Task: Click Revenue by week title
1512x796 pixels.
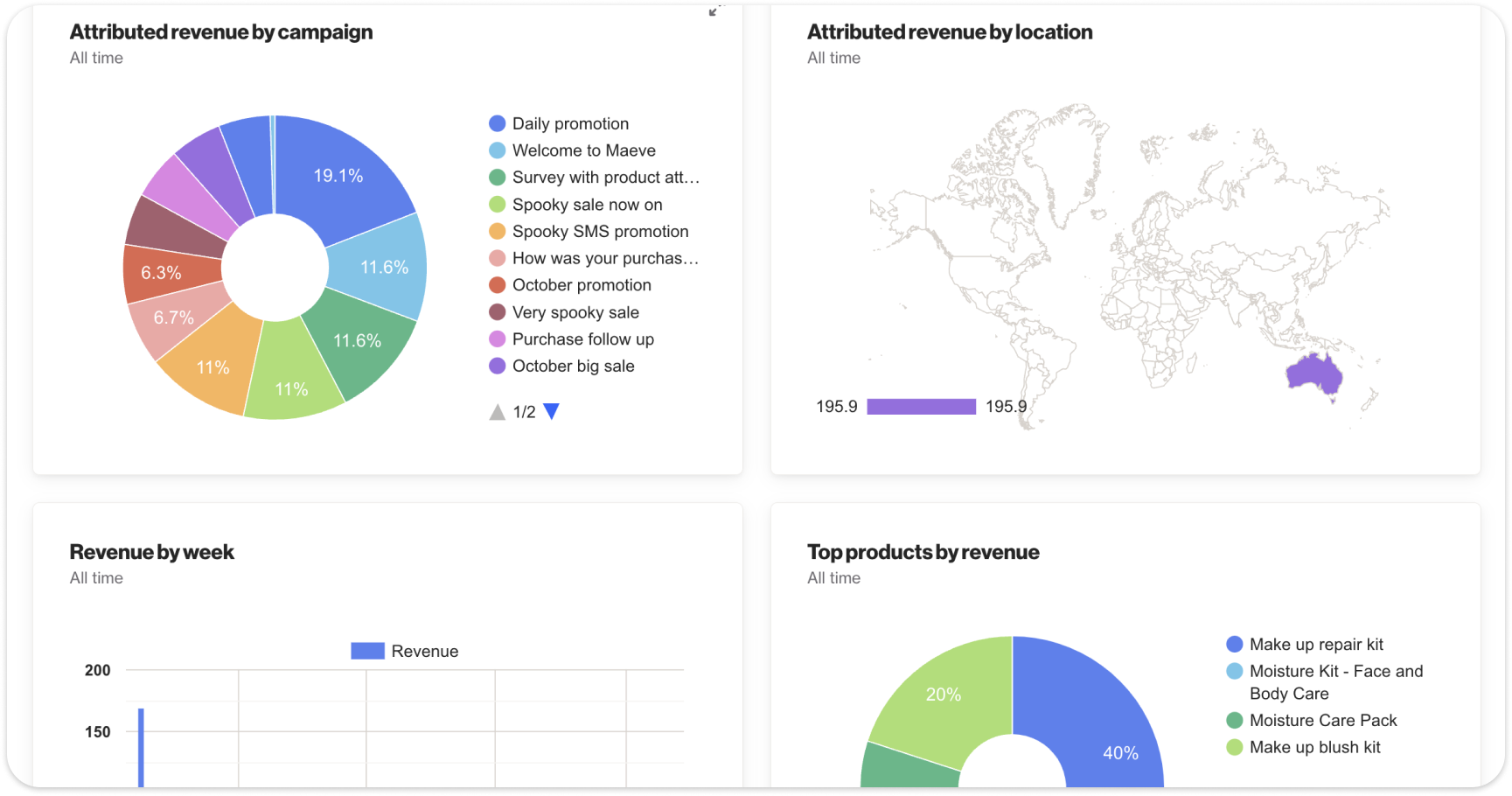Action: (x=152, y=553)
